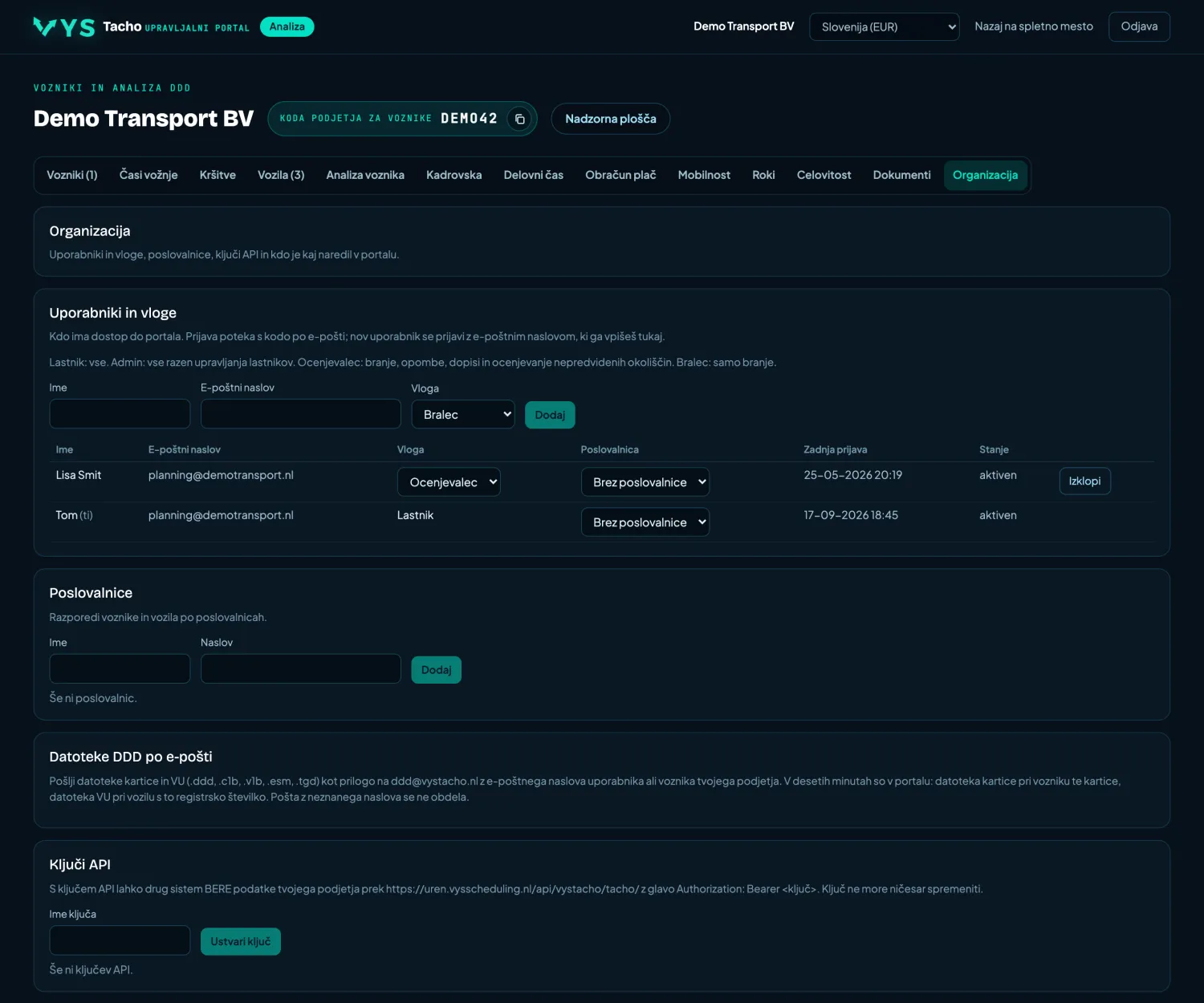Open Lisa Smit's Brez poslovalnice dropdown
This screenshot has width=1204, height=1003.
click(645, 481)
